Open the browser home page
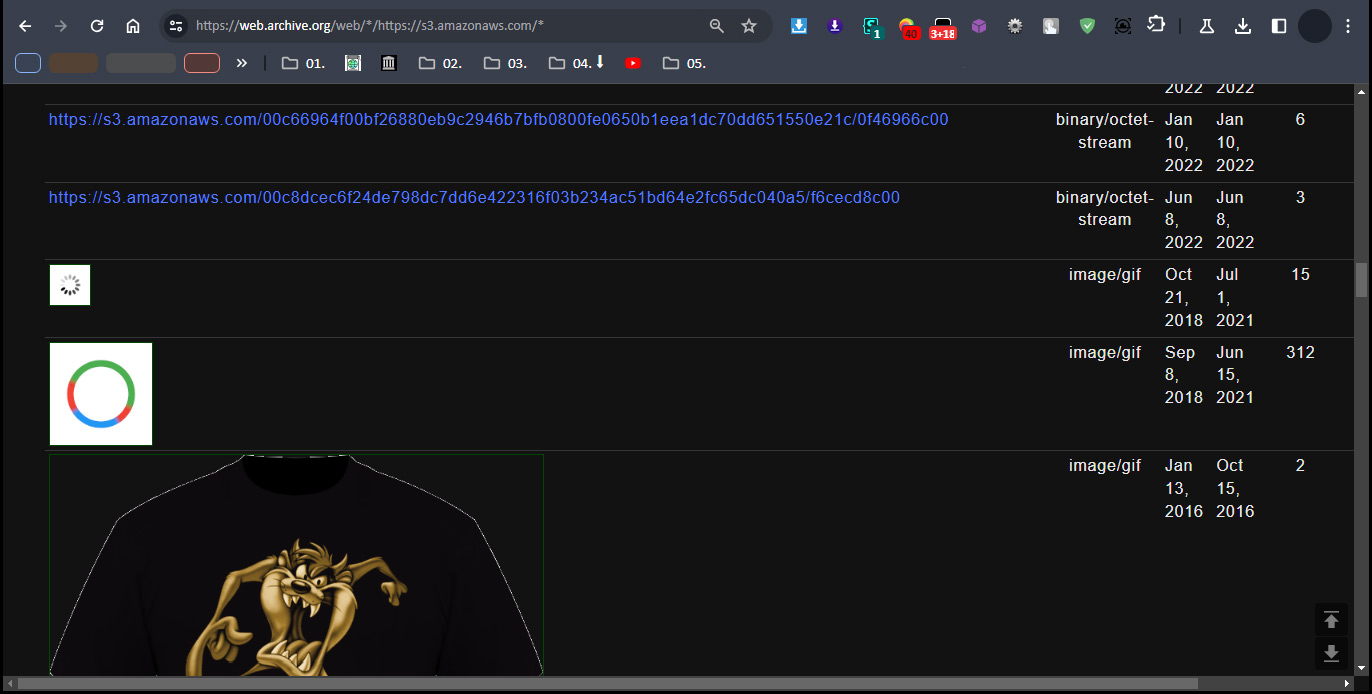This screenshot has height=694, width=1372. 133,26
